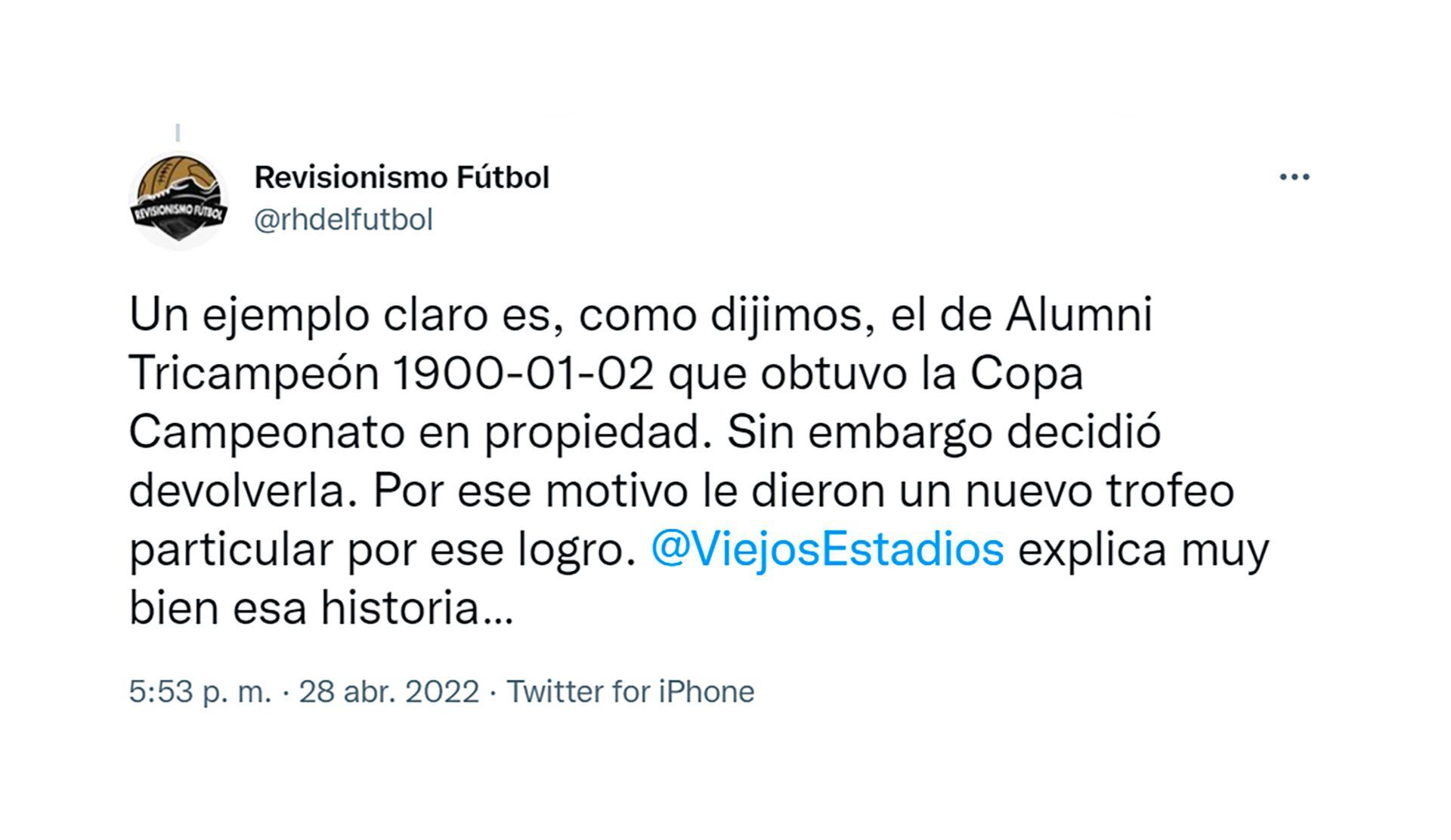Click on Tricampeón in the tweet text
The width and height of the screenshot is (1451, 840).
click(254, 373)
